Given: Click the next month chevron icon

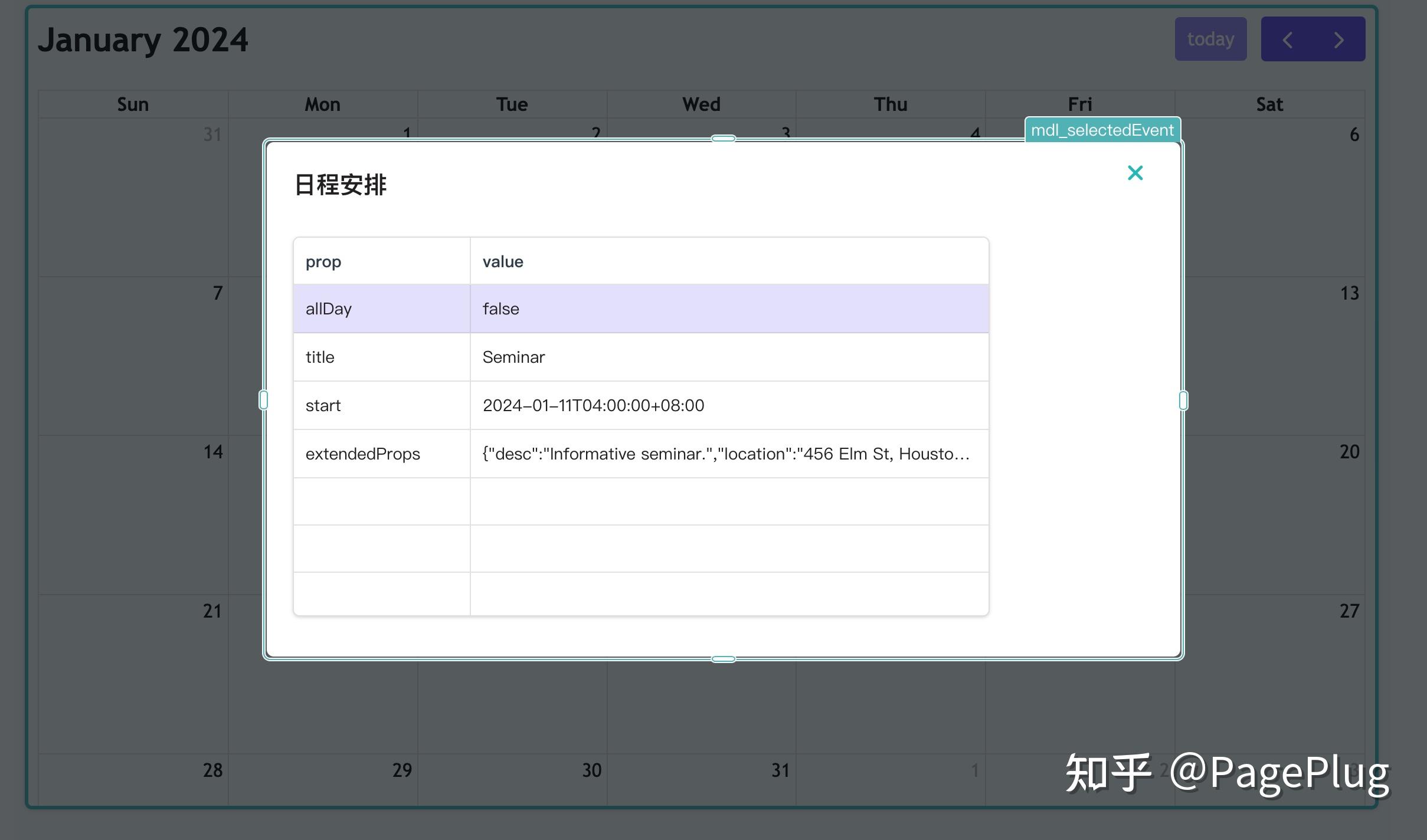Looking at the screenshot, I should (1338, 40).
